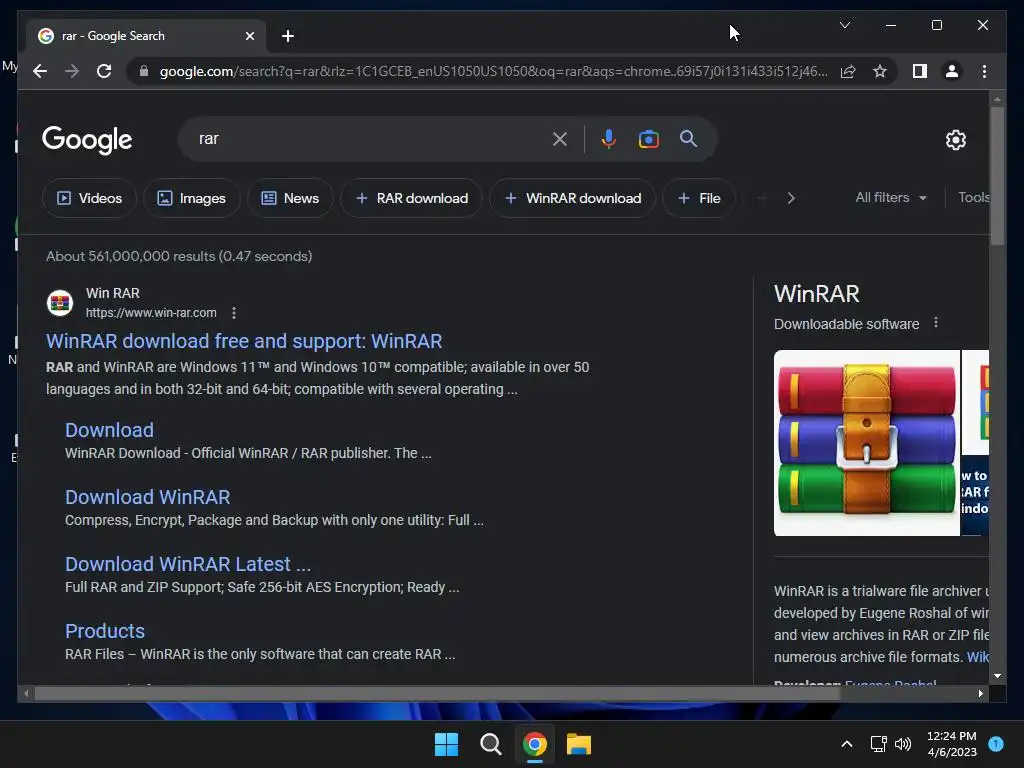Open the Chrome side panel
The image size is (1024, 768).
[x=920, y=71]
